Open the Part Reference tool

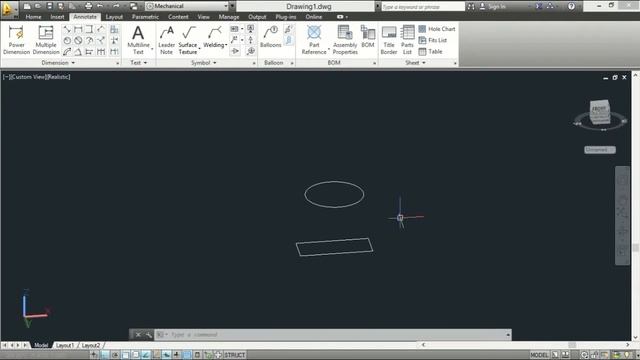click(314, 40)
